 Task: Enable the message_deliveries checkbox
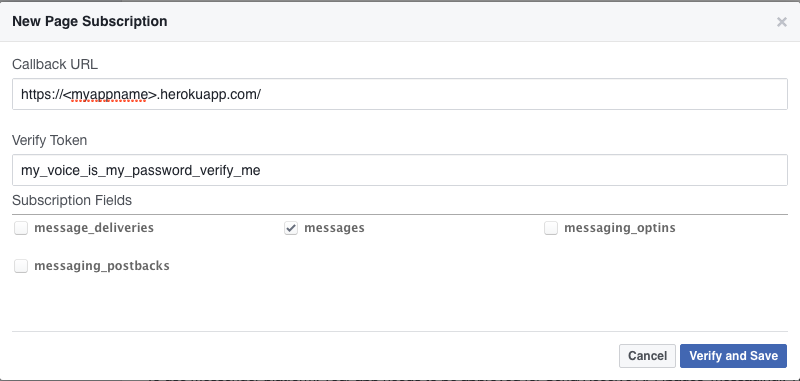click(21, 228)
